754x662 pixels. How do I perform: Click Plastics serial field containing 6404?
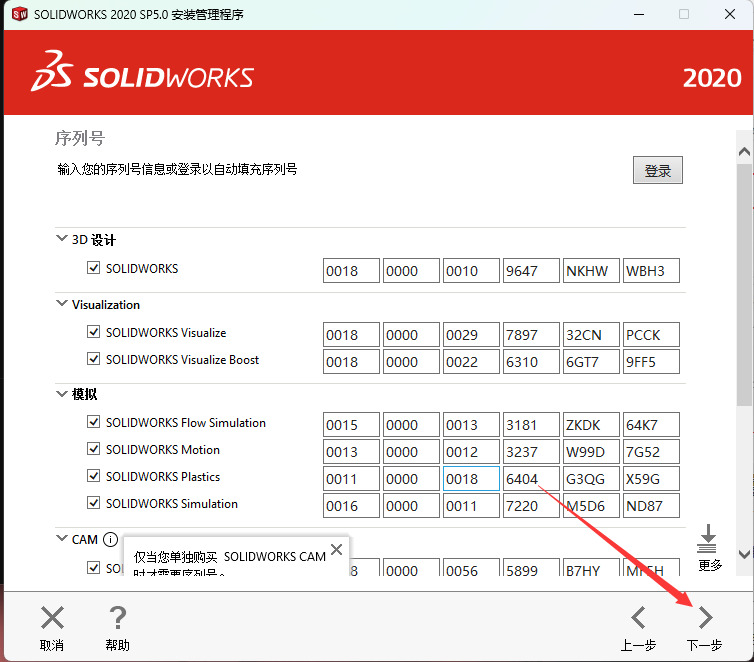click(x=531, y=478)
